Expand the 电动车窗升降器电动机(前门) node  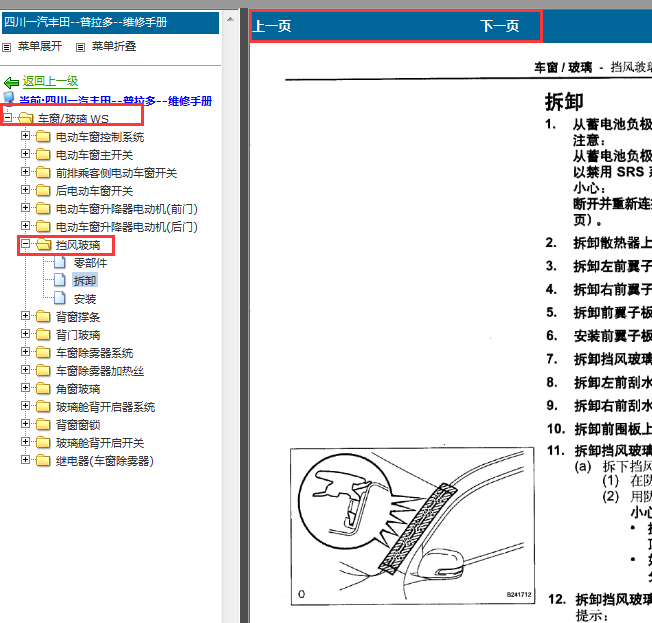click(25, 208)
